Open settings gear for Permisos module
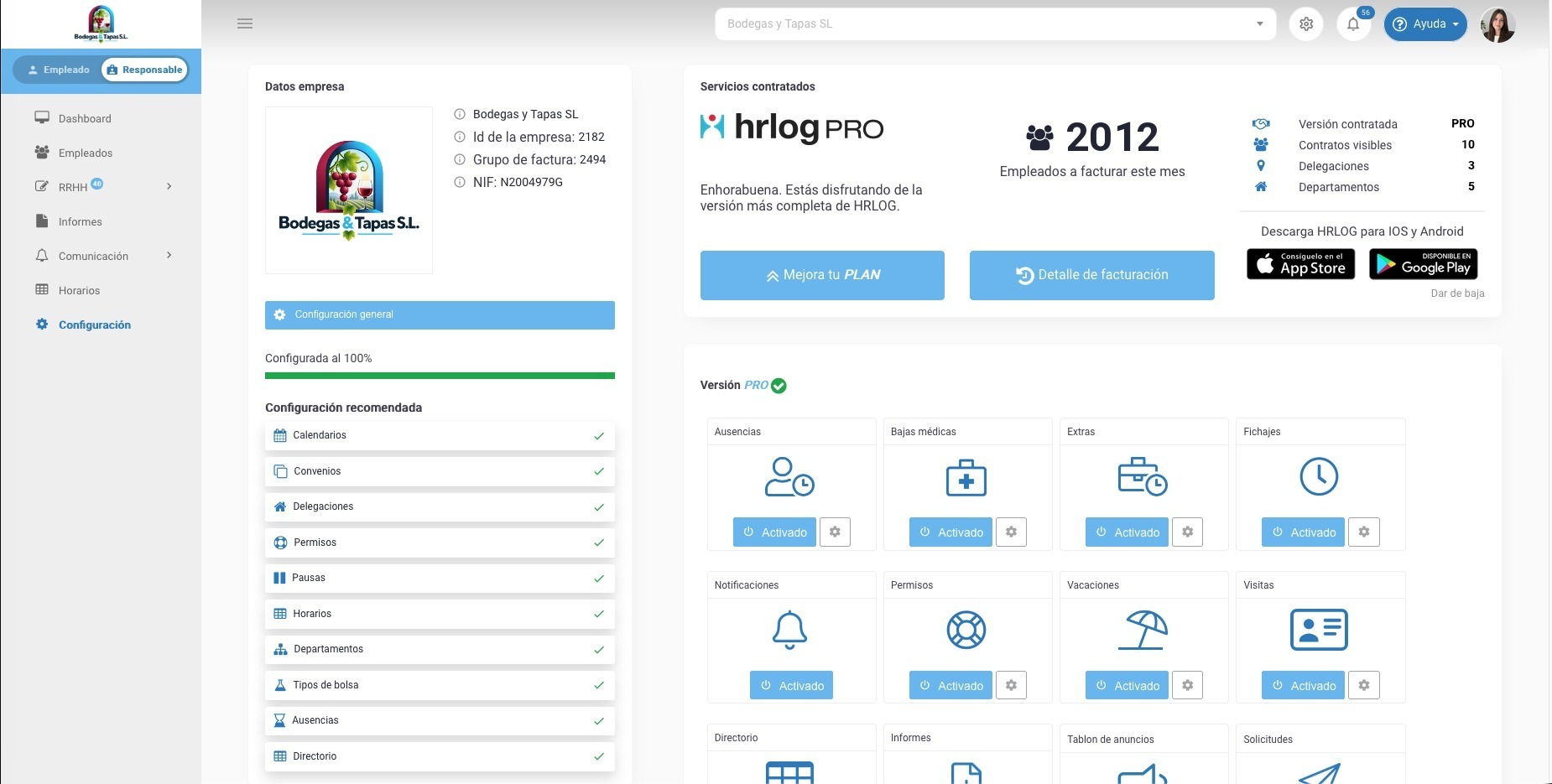The height and width of the screenshot is (784, 1552). tap(1011, 685)
